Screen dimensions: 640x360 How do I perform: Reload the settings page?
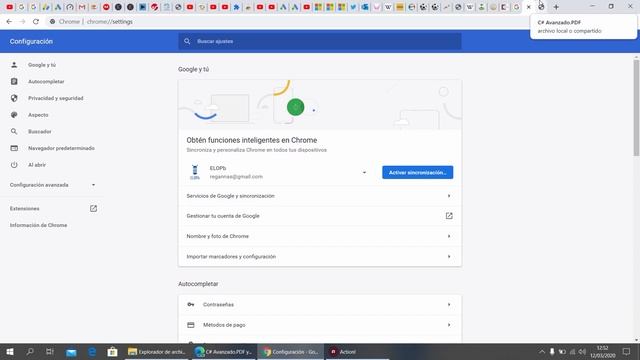point(36,22)
